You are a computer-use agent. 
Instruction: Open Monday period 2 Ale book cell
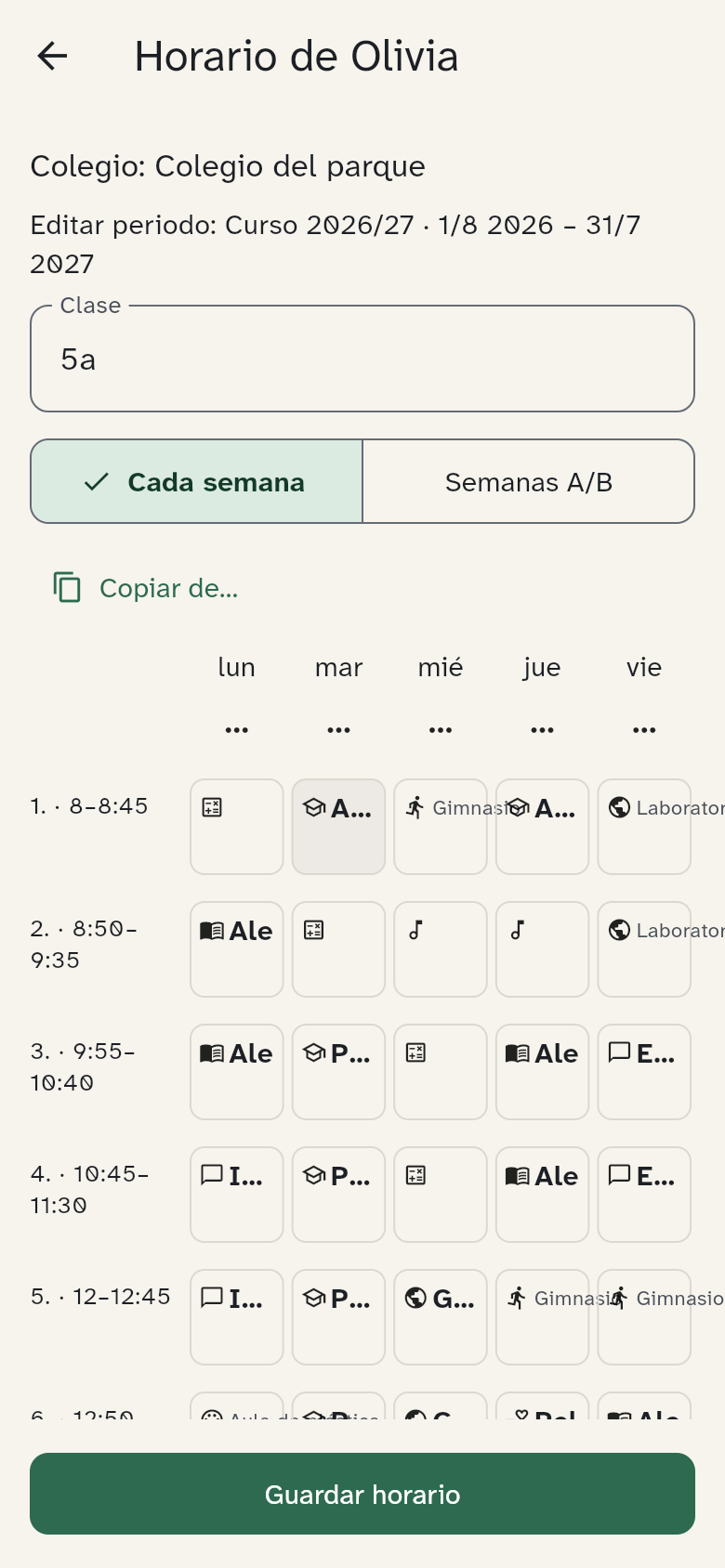(x=237, y=949)
